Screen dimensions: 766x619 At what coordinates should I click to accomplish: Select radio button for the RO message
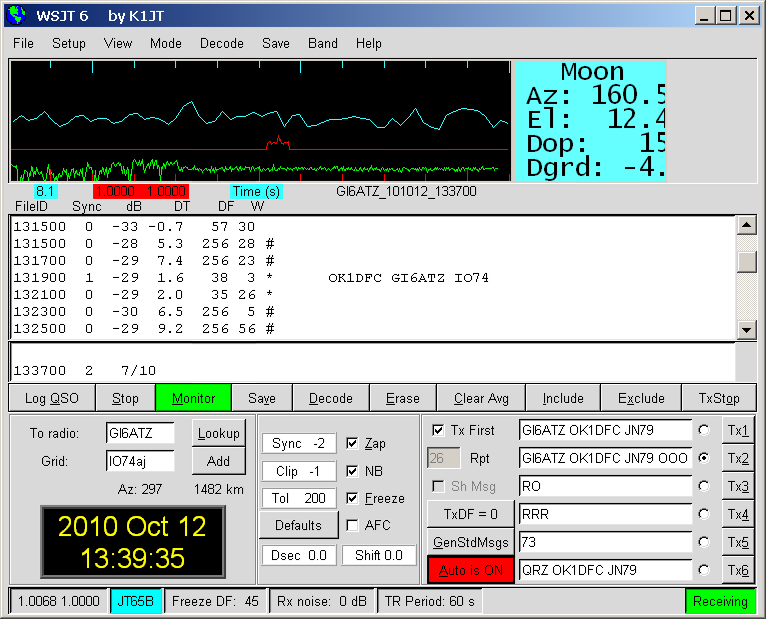tap(704, 486)
